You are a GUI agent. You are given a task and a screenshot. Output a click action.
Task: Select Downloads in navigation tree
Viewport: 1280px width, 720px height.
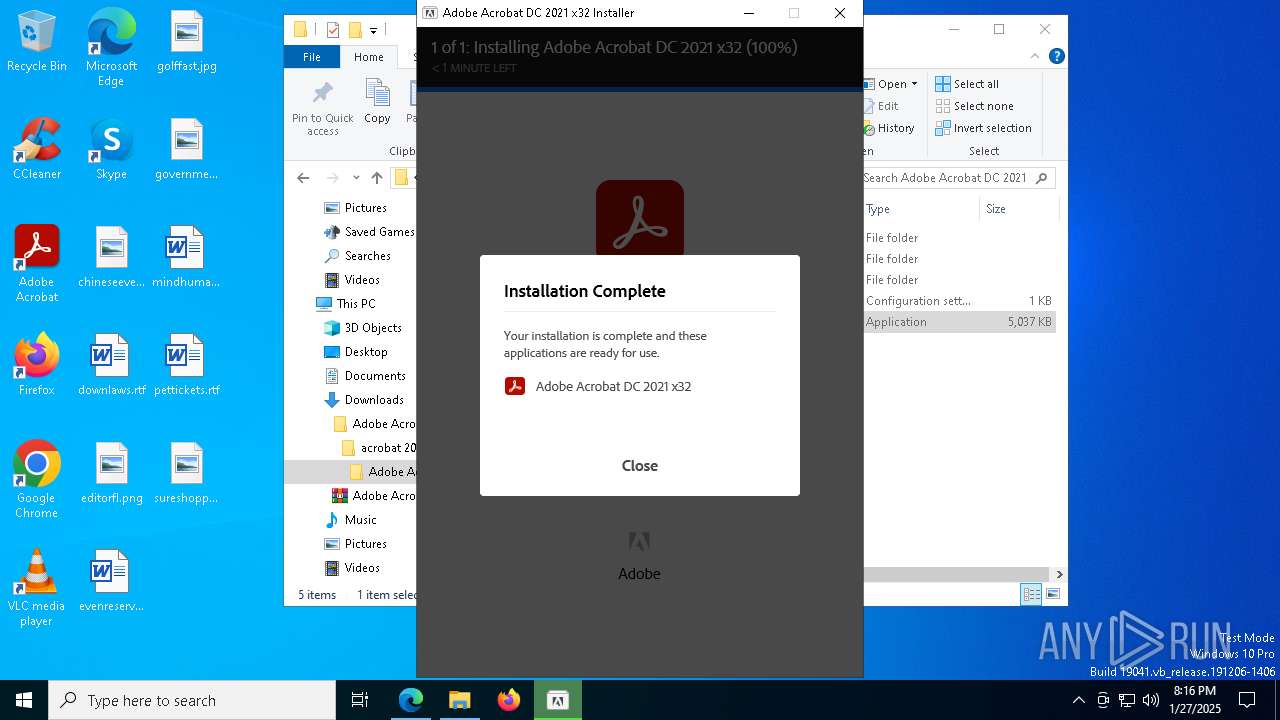click(x=364, y=400)
